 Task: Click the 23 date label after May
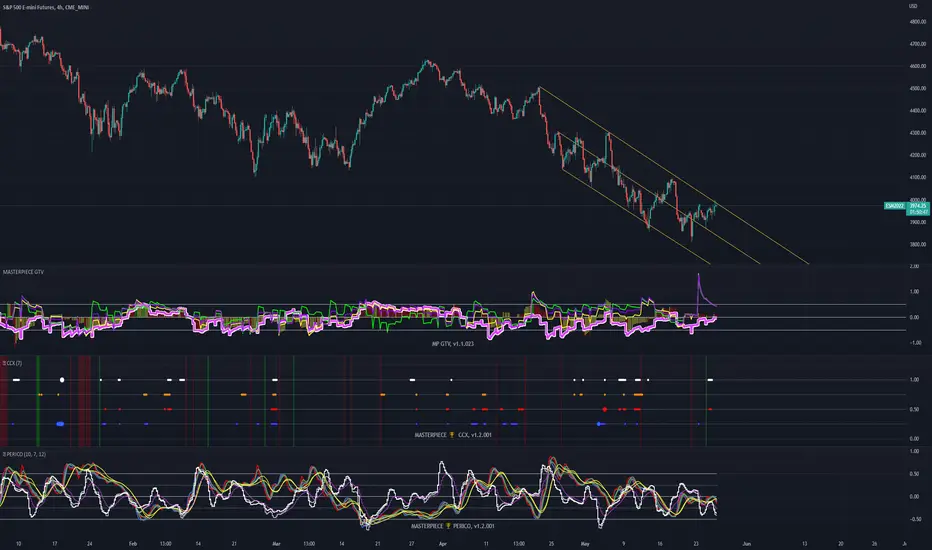coord(696,543)
